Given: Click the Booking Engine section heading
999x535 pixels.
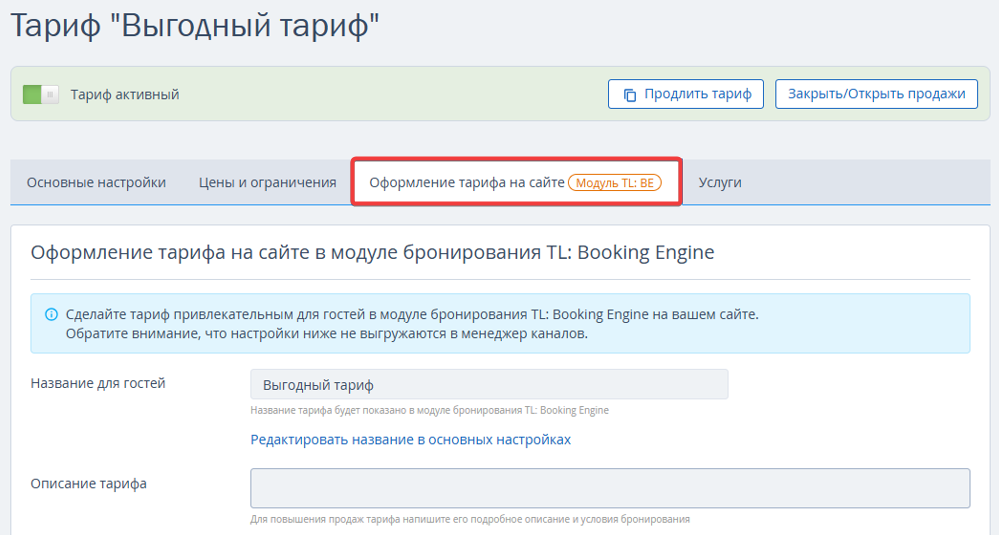Looking at the screenshot, I should 372,253.
